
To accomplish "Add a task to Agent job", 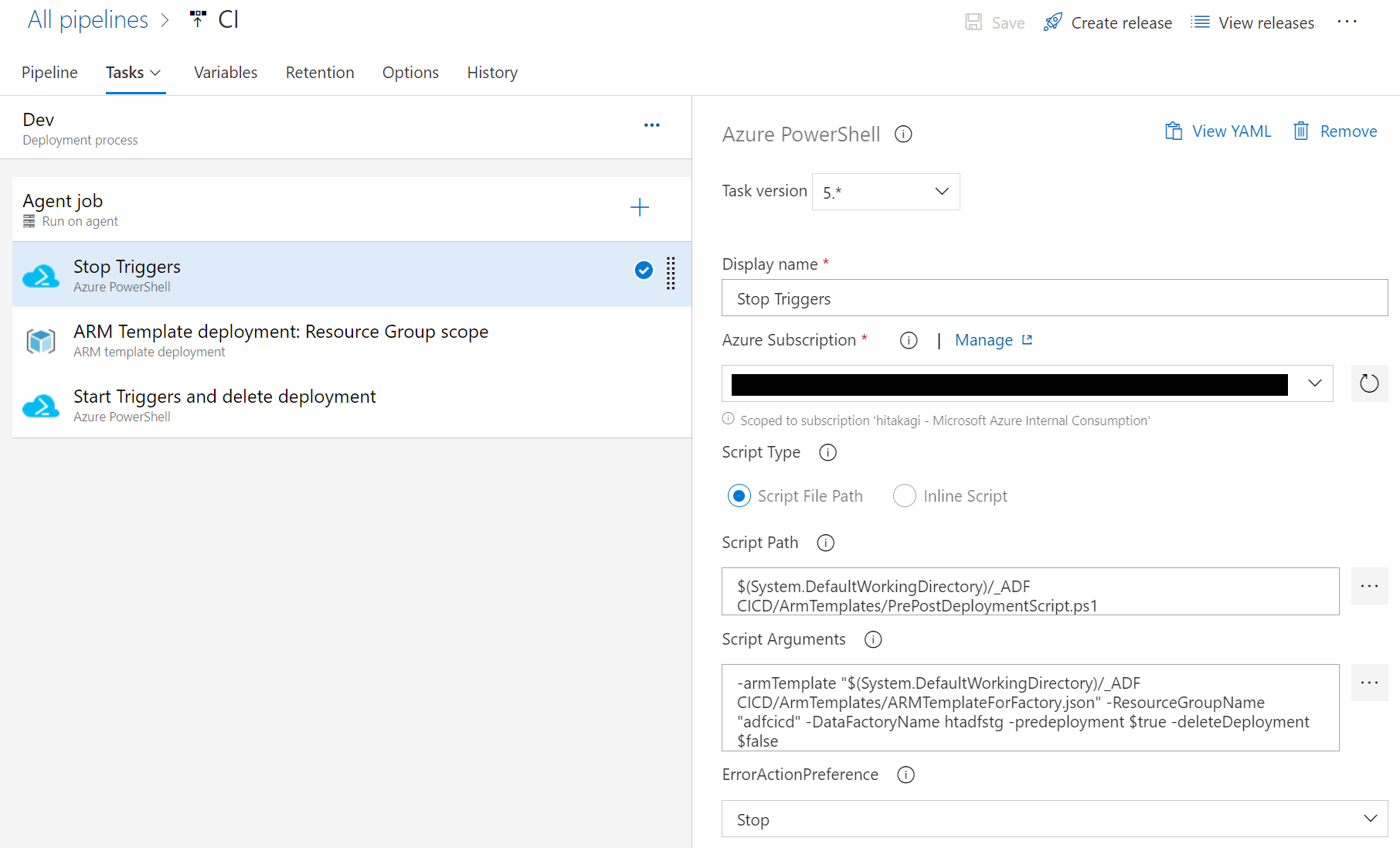I will click(x=640, y=207).
